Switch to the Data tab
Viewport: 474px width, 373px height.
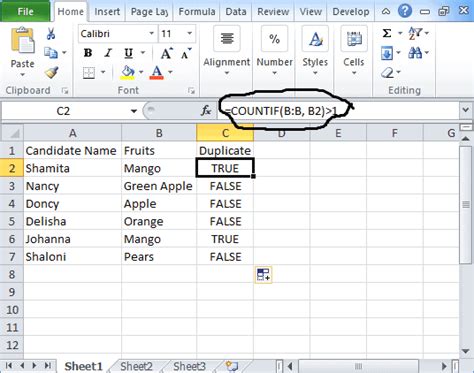(236, 11)
